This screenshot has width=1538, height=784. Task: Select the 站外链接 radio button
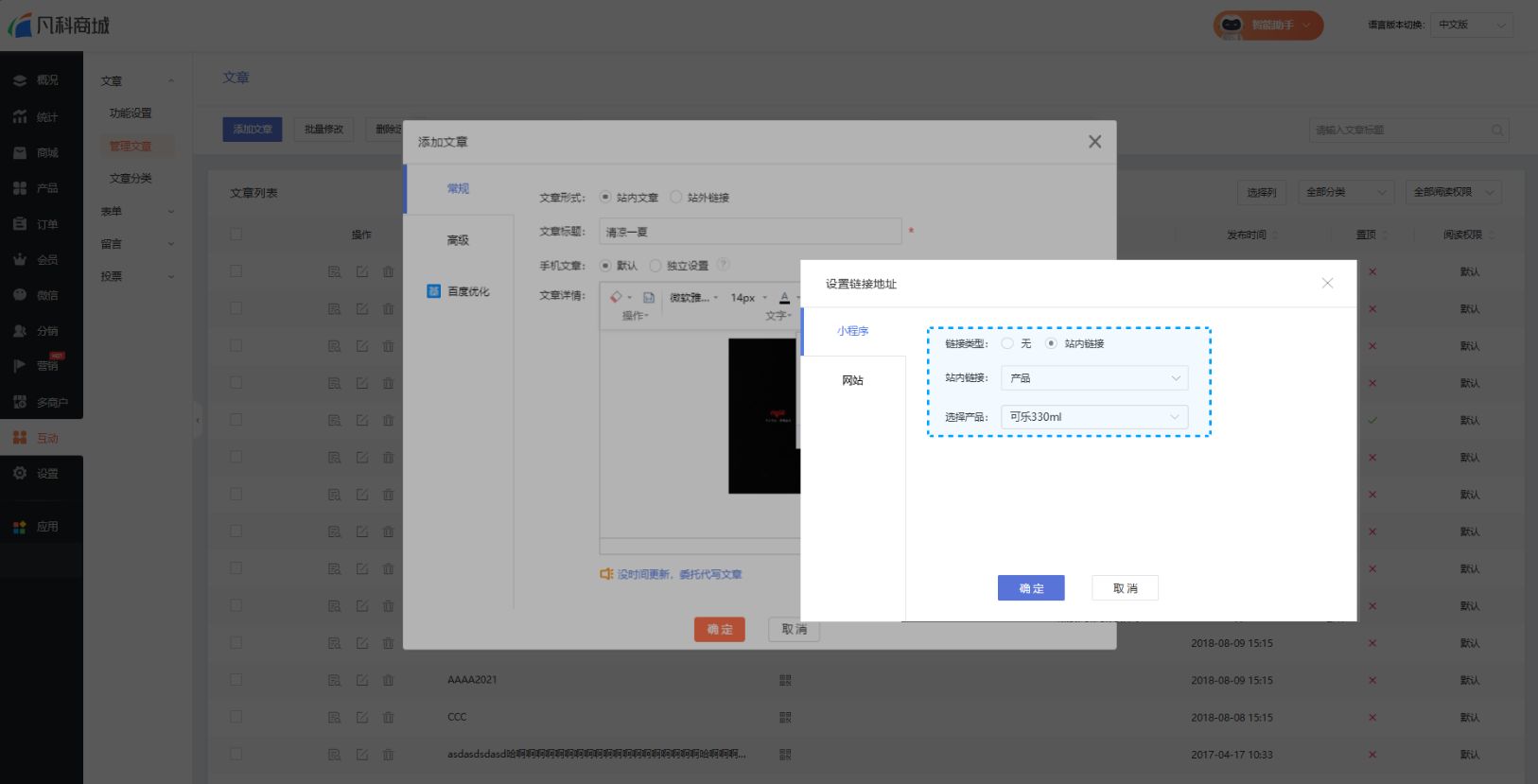[x=675, y=197]
